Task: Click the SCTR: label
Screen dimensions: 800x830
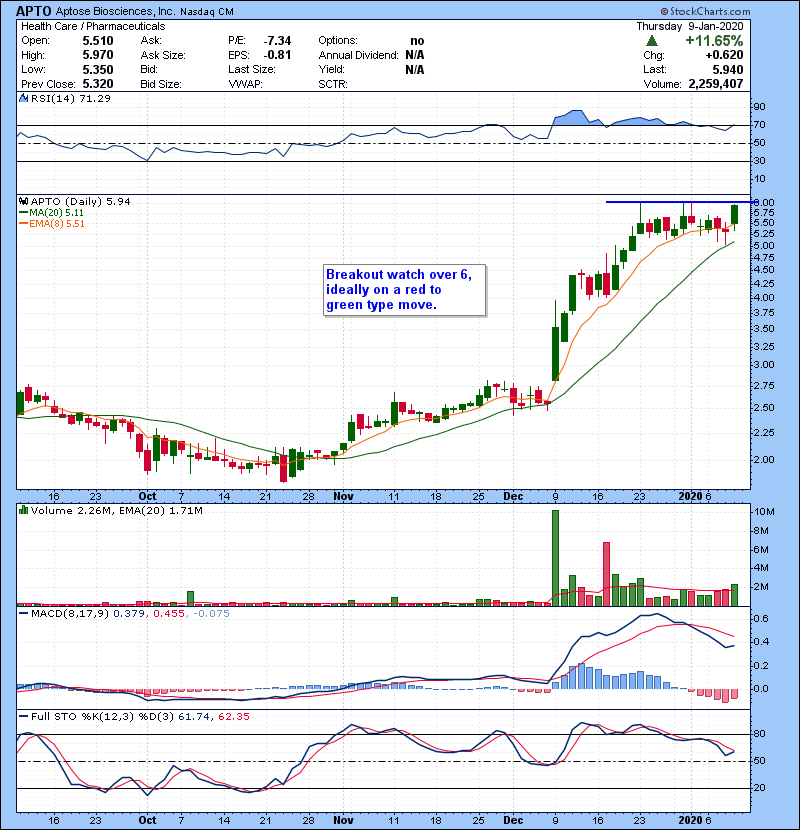Action: [x=333, y=84]
